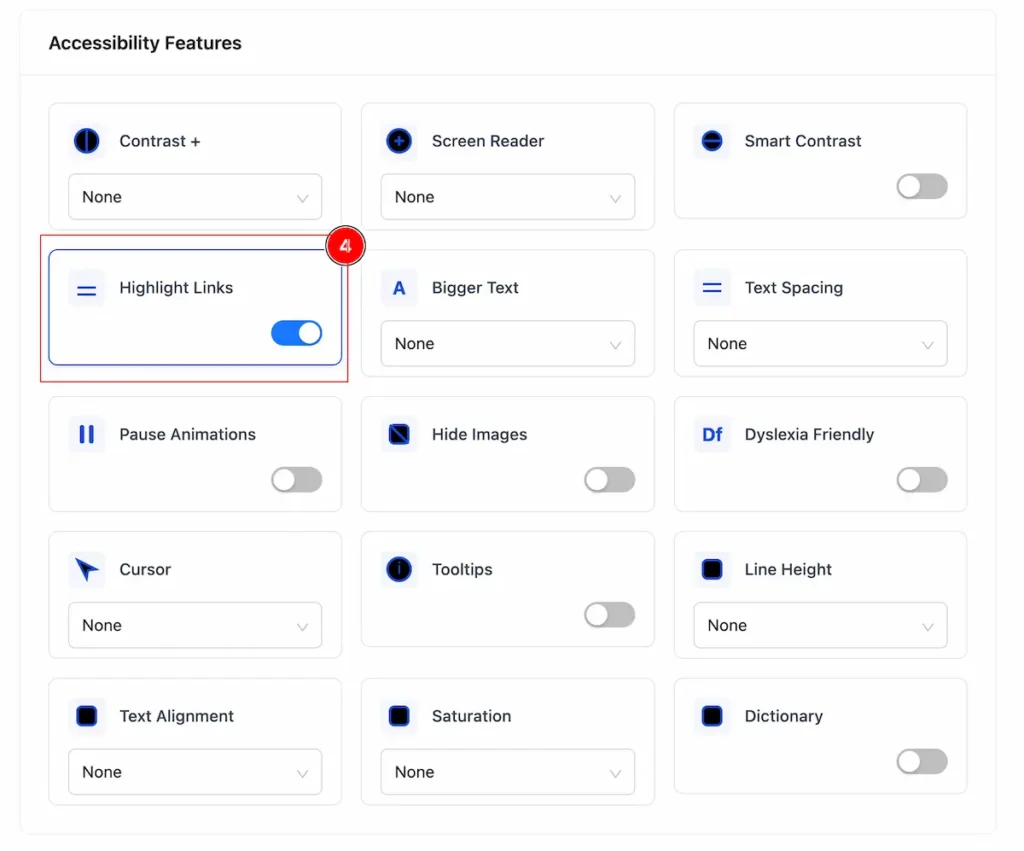Click the Smart Contrast icon

point(712,141)
